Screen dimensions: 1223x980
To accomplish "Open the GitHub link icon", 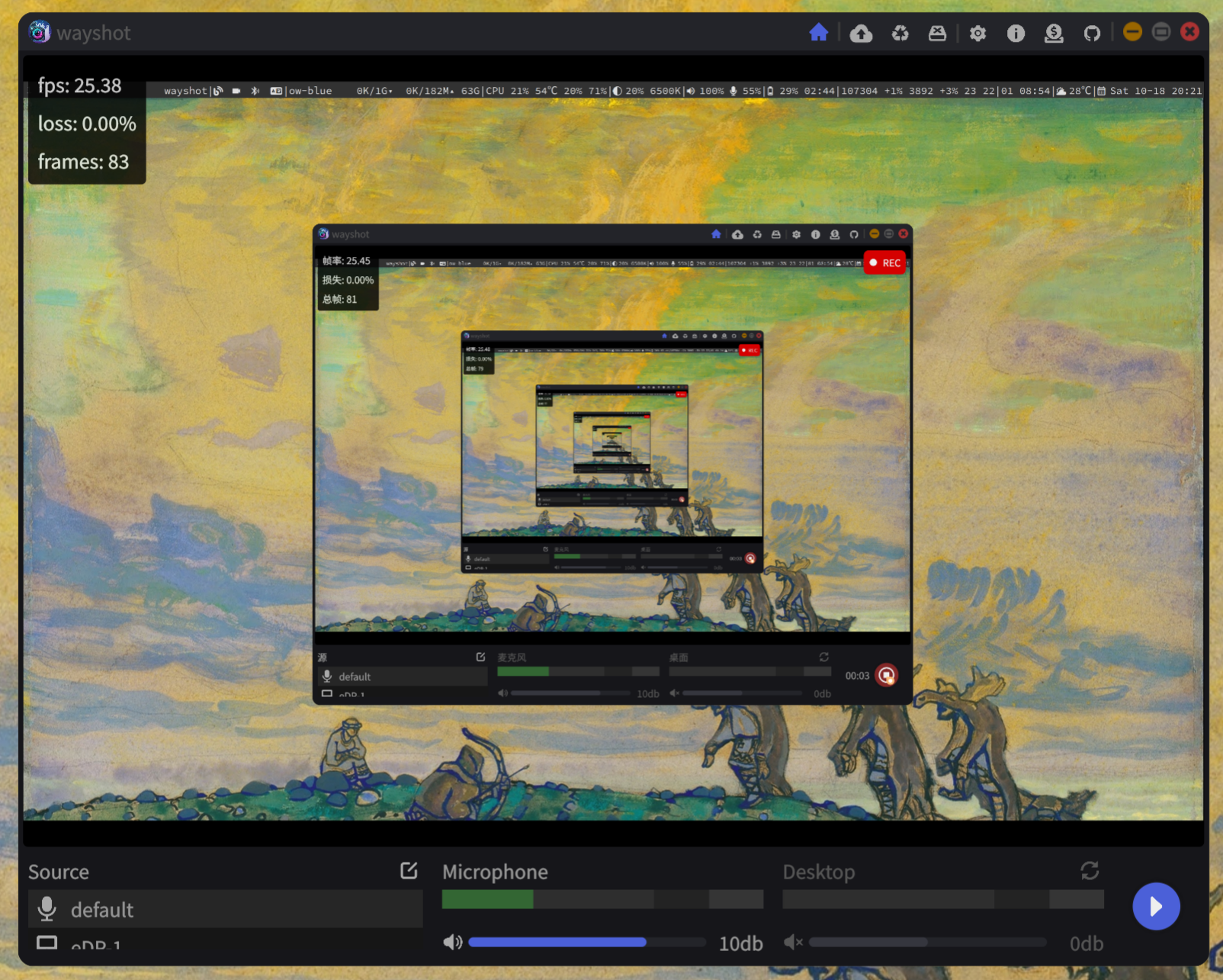I will [x=1092, y=33].
